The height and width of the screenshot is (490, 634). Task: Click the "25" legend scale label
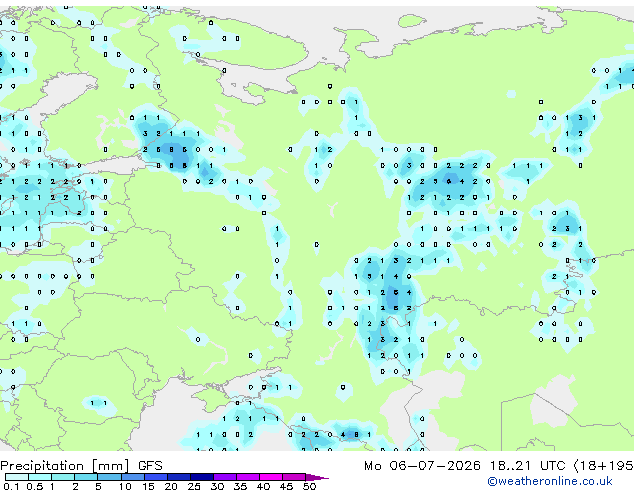click(194, 486)
